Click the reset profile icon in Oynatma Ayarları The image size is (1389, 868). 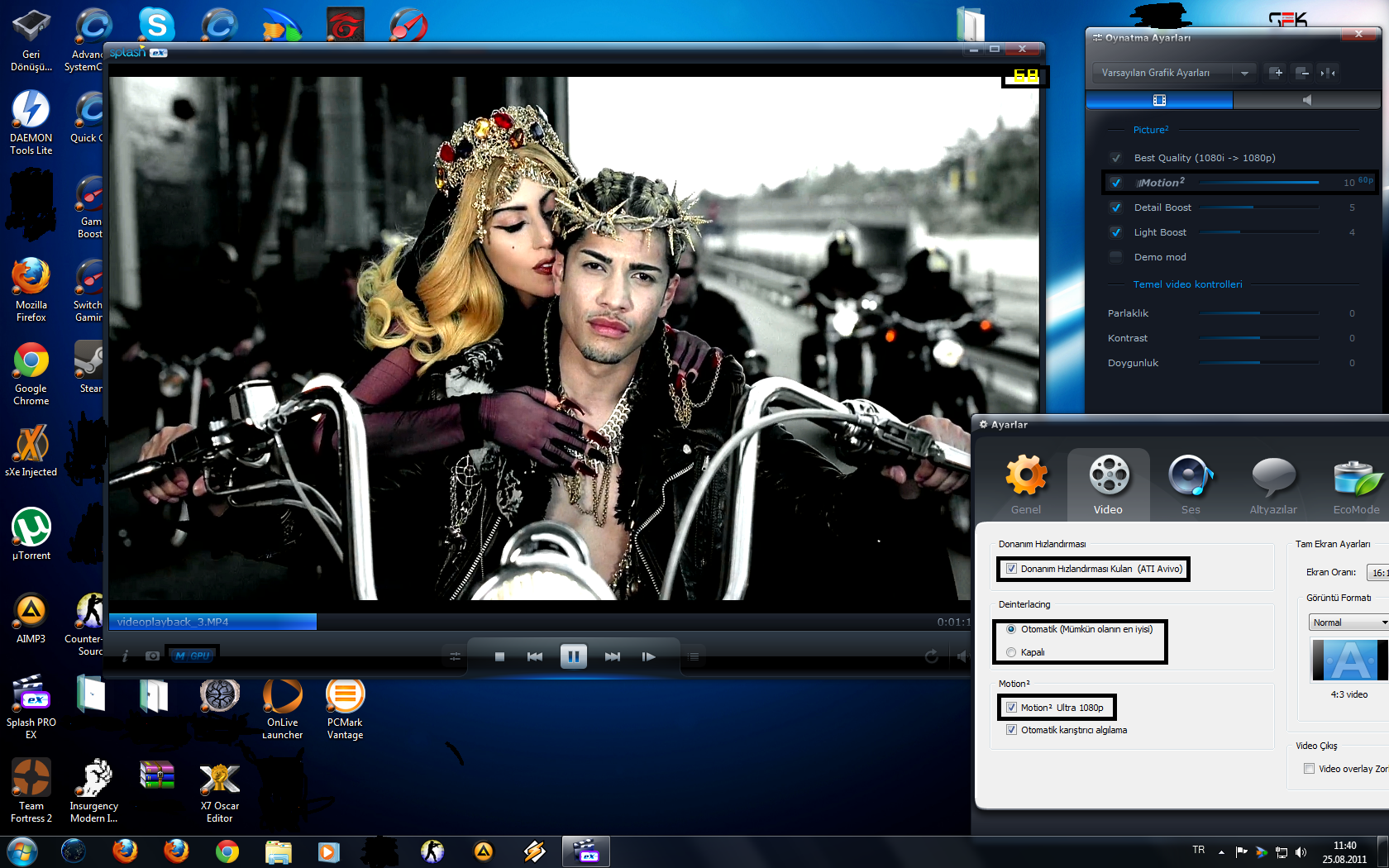(1328, 73)
